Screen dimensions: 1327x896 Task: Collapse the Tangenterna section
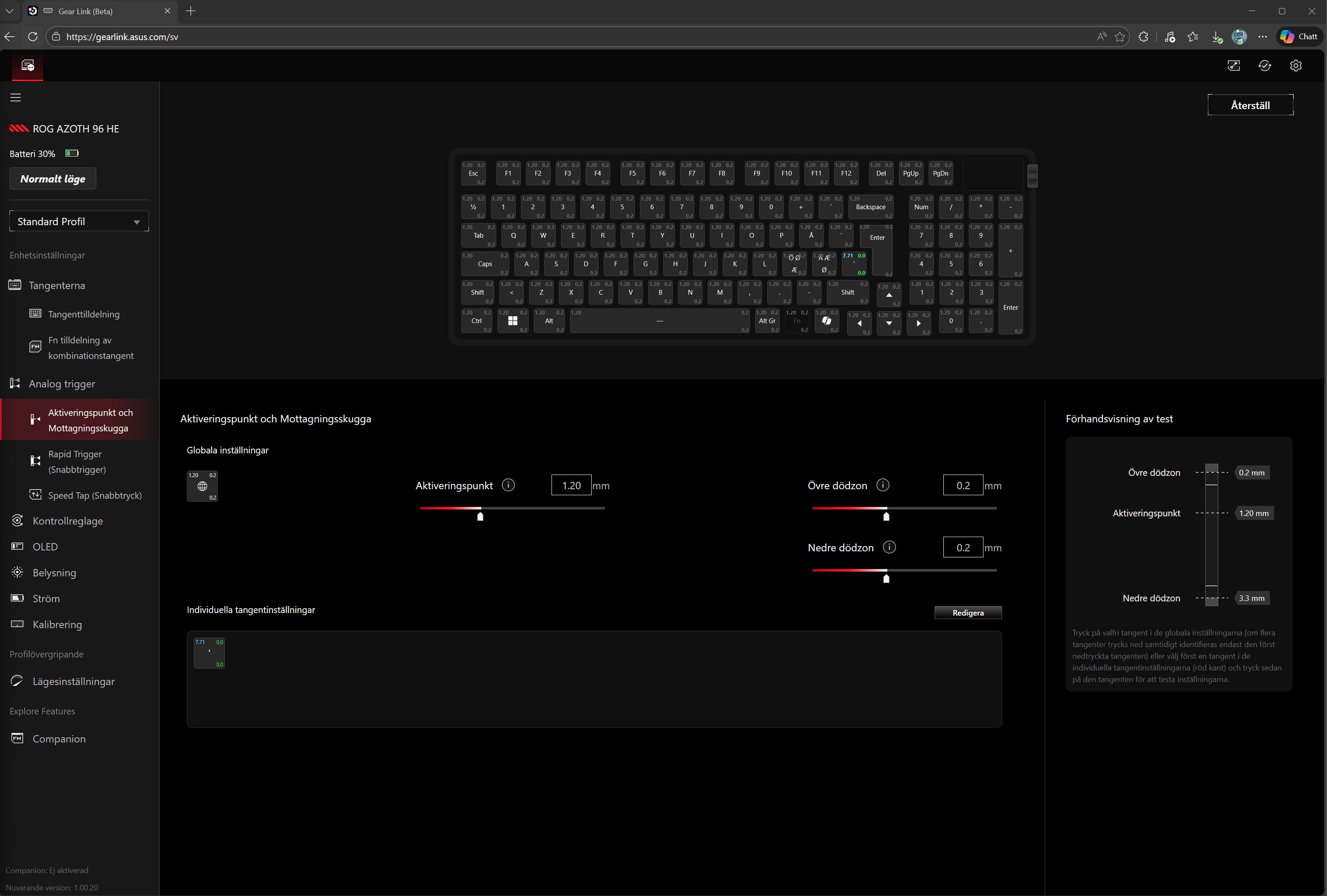(x=57, y=285)
